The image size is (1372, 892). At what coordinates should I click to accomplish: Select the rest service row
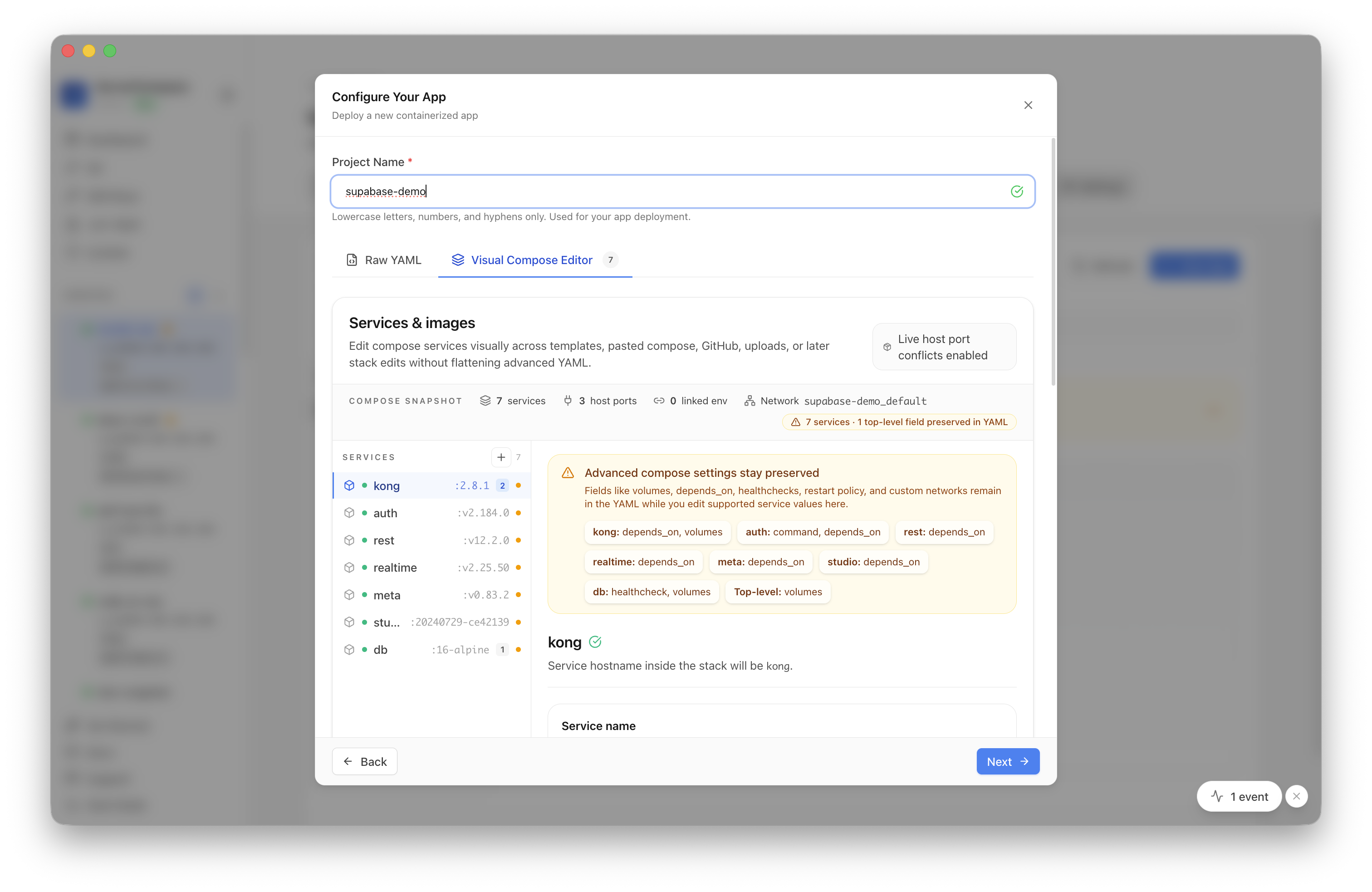pyautogui.click(x=432, y=540)
